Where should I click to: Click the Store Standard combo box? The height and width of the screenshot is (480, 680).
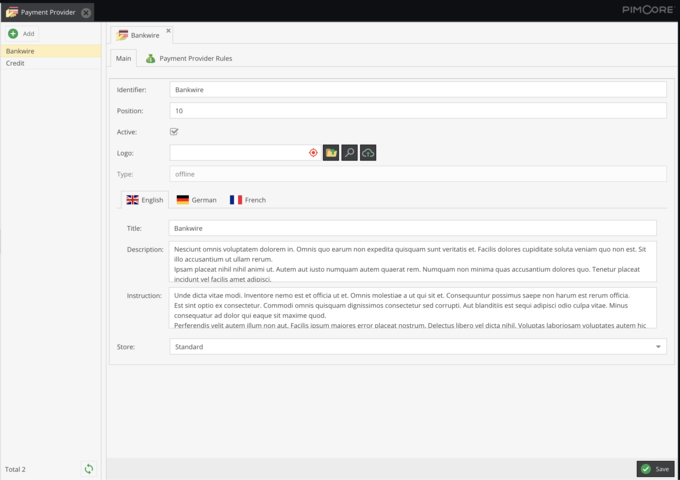click(418, 347)
